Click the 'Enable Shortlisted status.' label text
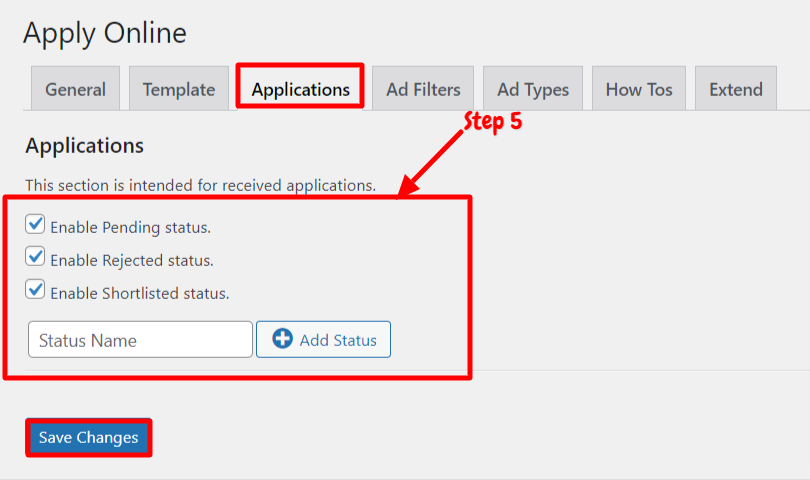The width and height of the screenshot is (810, 480). tap(139, 293)
